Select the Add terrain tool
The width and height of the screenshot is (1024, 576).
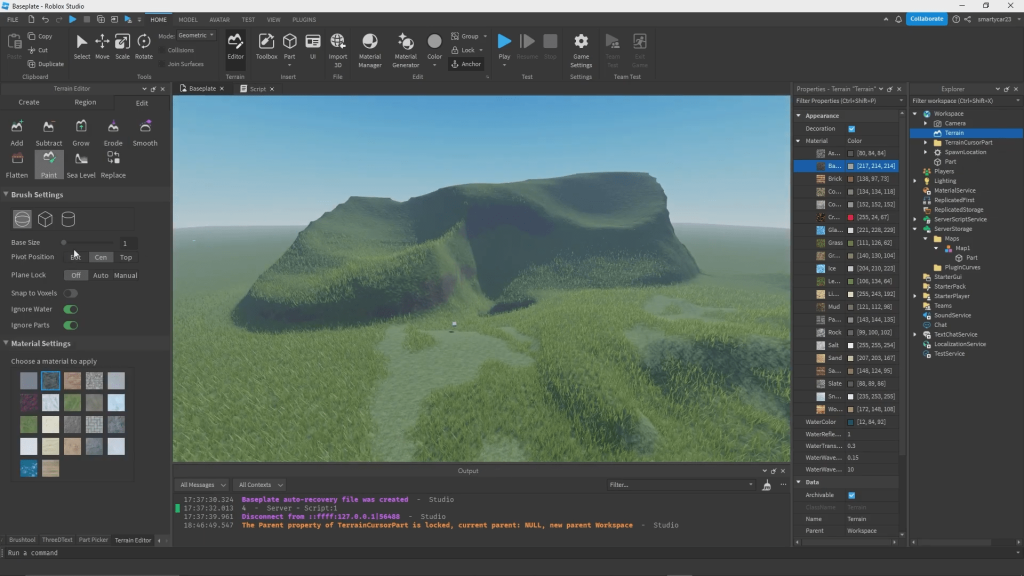(x=17, y=133)
